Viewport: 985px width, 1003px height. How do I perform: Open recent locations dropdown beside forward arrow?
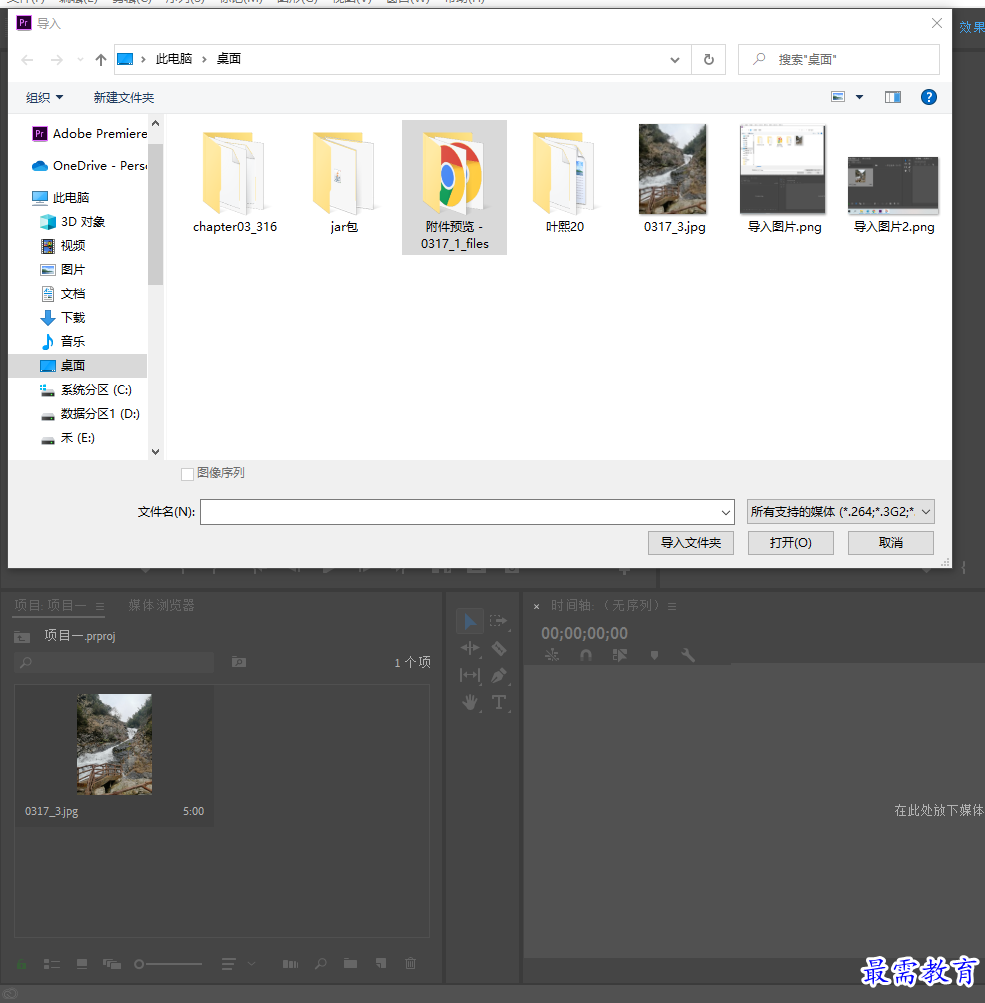pos(81,59)
